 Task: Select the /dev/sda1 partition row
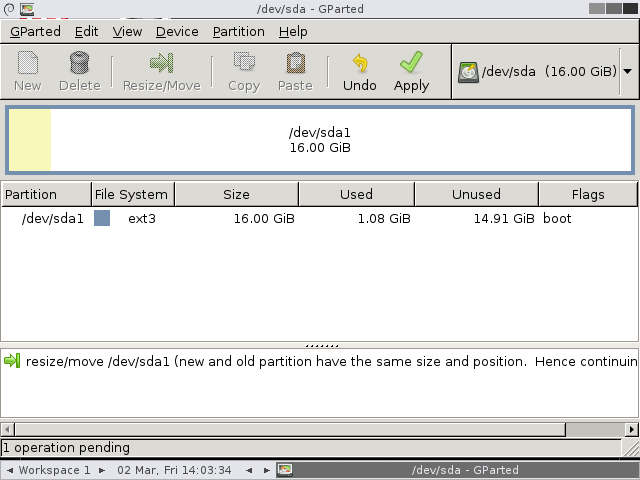pyautogui.click(x=319, y=218)
